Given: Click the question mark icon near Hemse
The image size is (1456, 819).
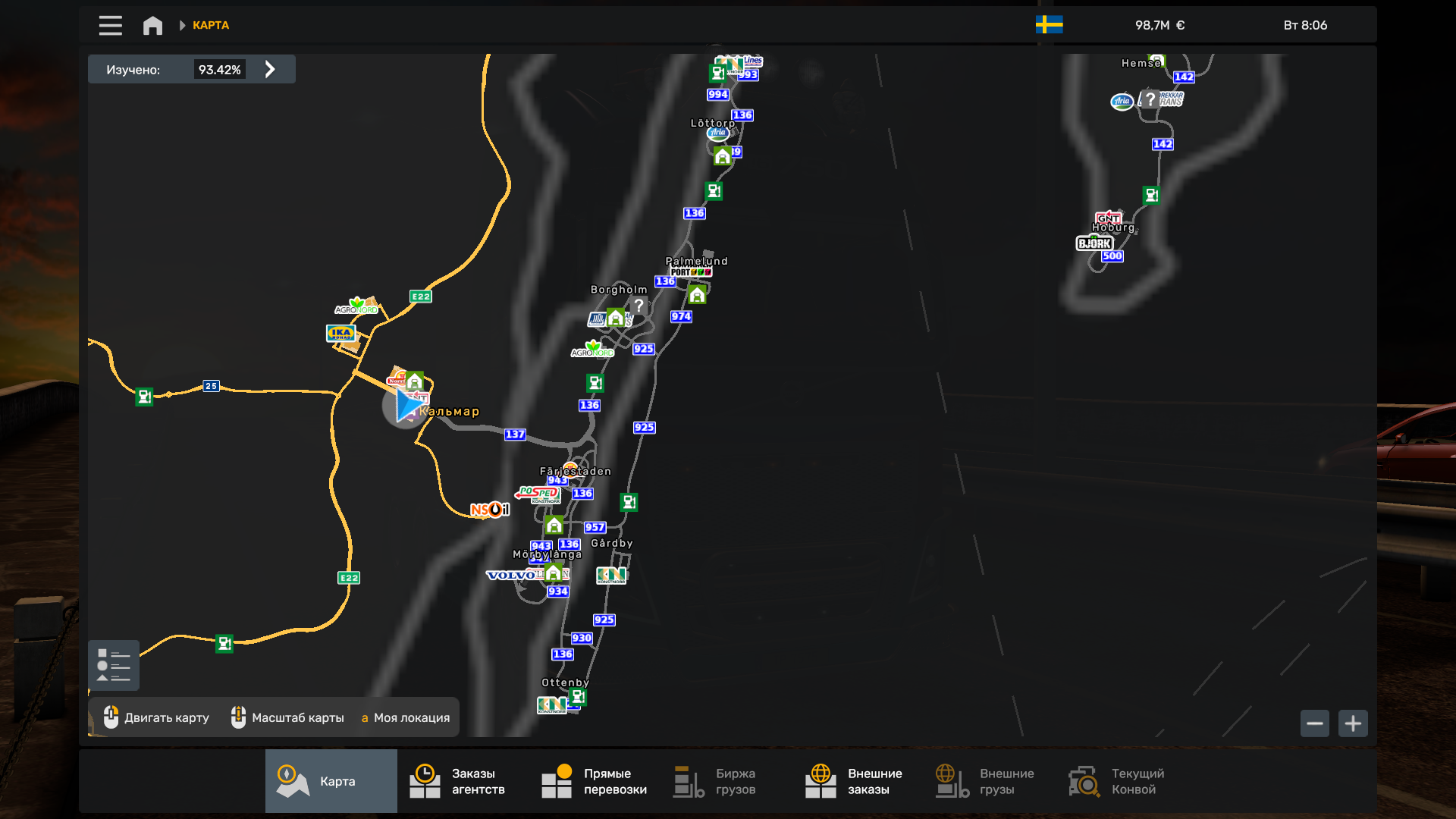Looking at the screenshot, I should pyautogui.click(x=1150, y=99).
